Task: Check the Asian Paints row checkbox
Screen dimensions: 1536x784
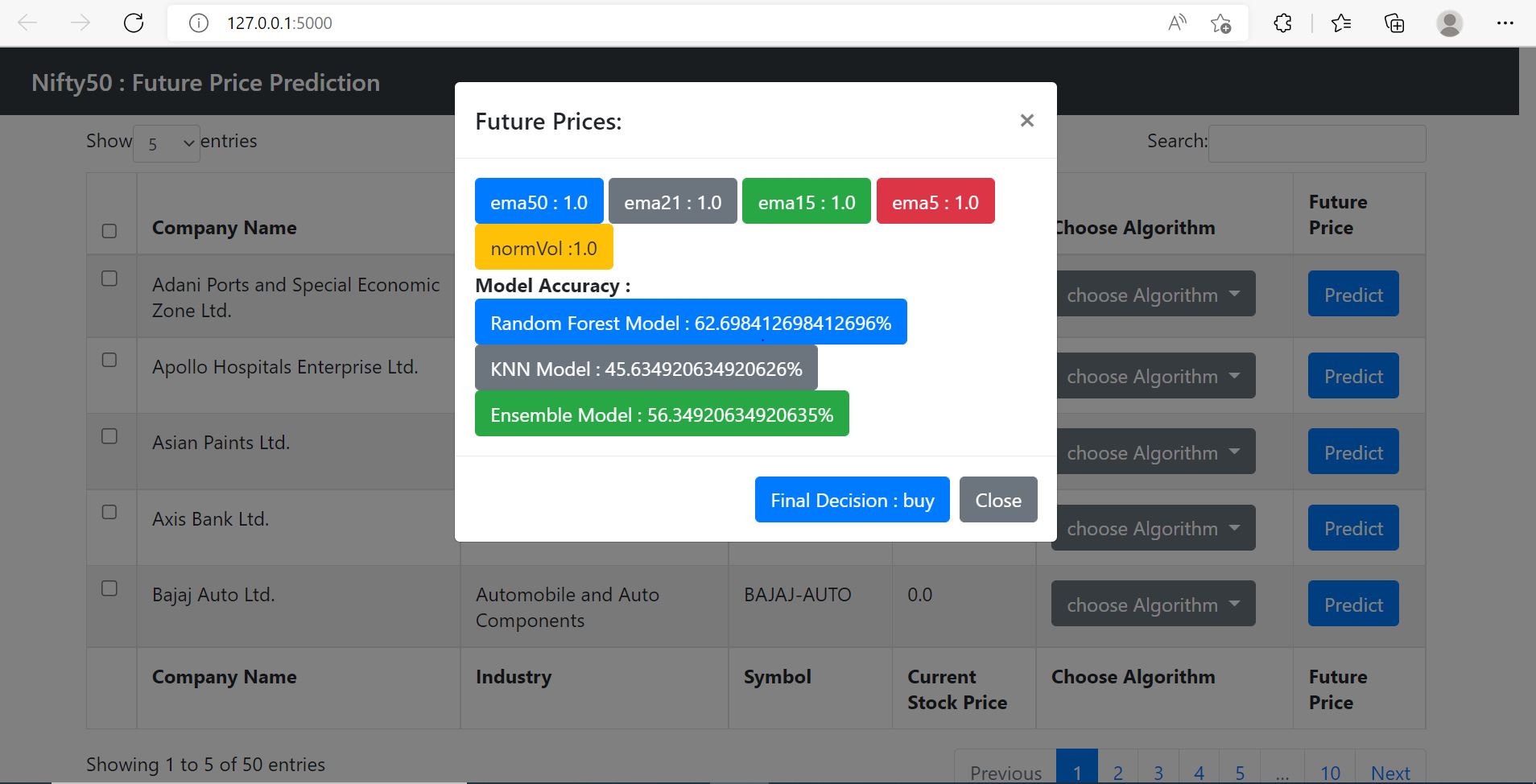Action: (109, 436)
